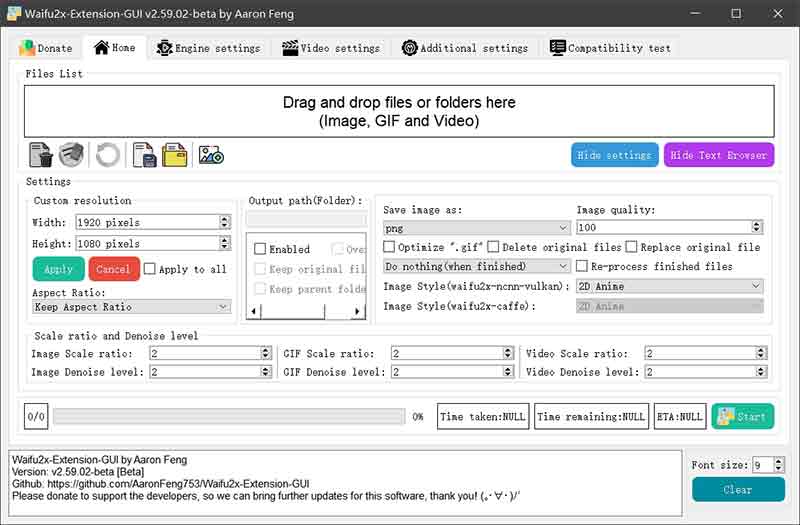Open the Additional settings tab
The height and width of the screenshot is (525, 800).
click(x=465, y=48)
